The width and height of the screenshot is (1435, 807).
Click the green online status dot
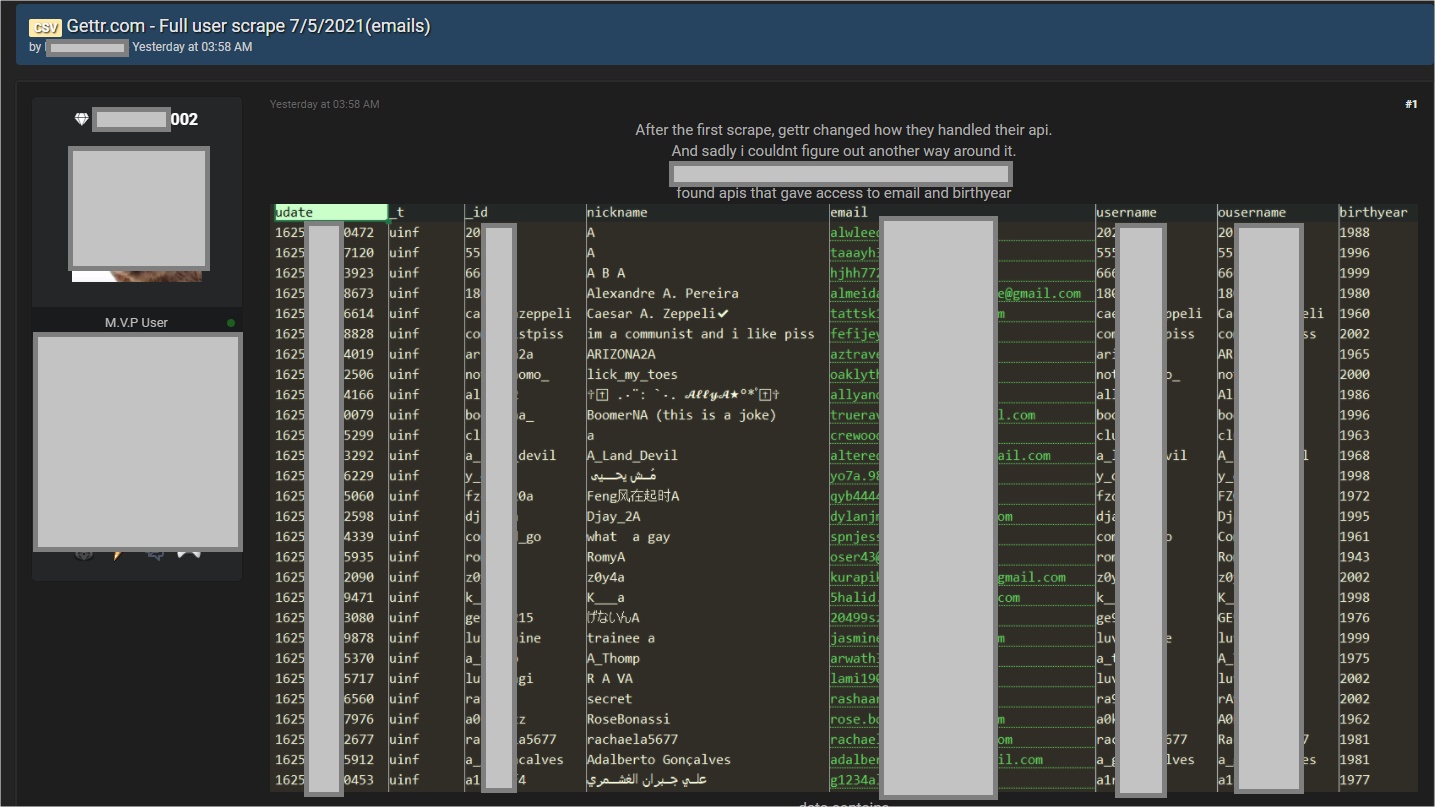pos(231,323)
